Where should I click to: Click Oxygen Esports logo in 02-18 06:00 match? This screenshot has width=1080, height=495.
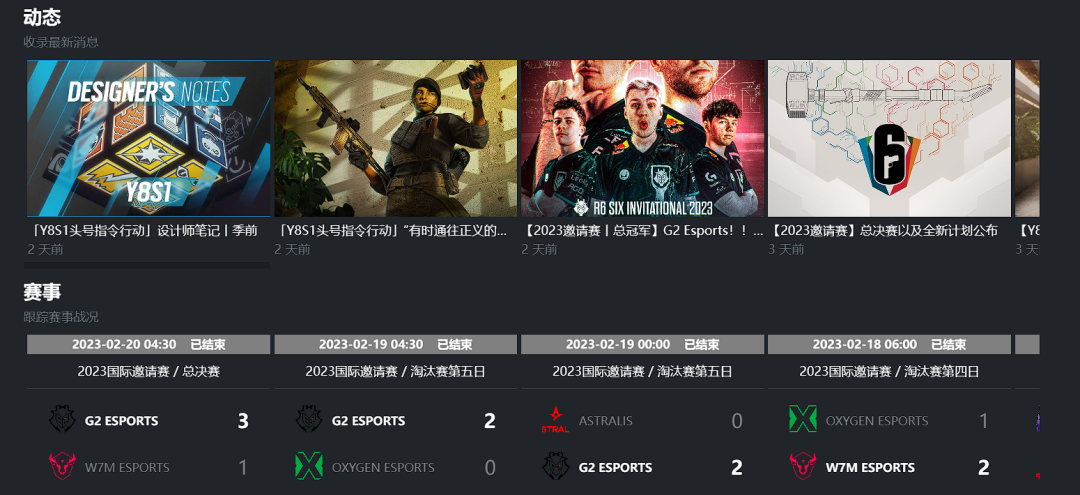coord(802,419)
